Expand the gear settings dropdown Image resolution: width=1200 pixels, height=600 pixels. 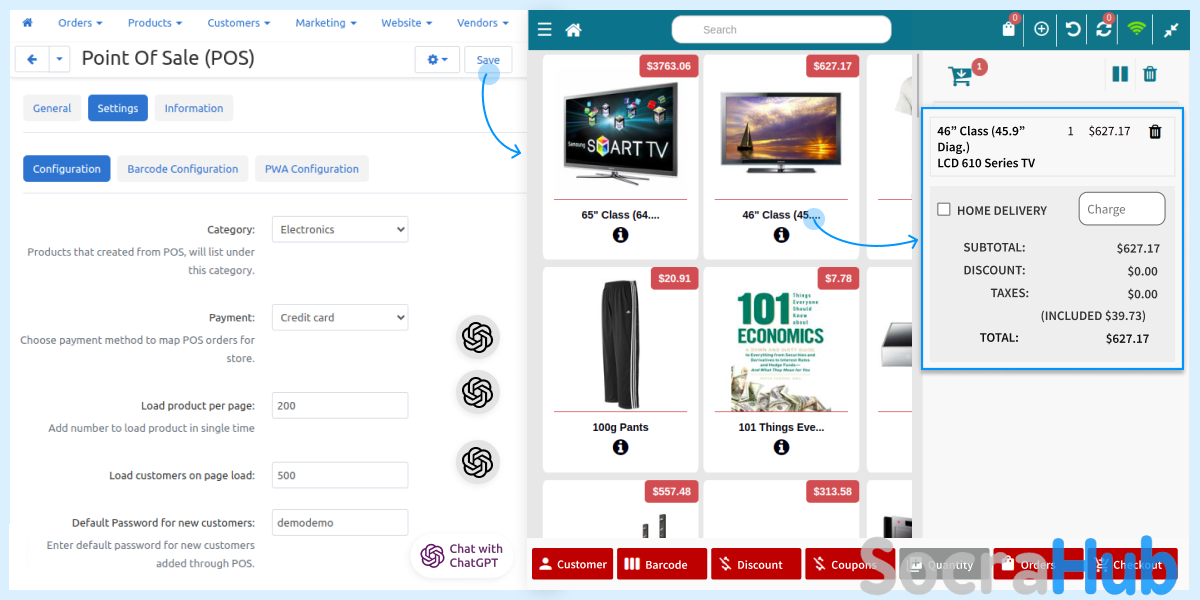(437, 60)
